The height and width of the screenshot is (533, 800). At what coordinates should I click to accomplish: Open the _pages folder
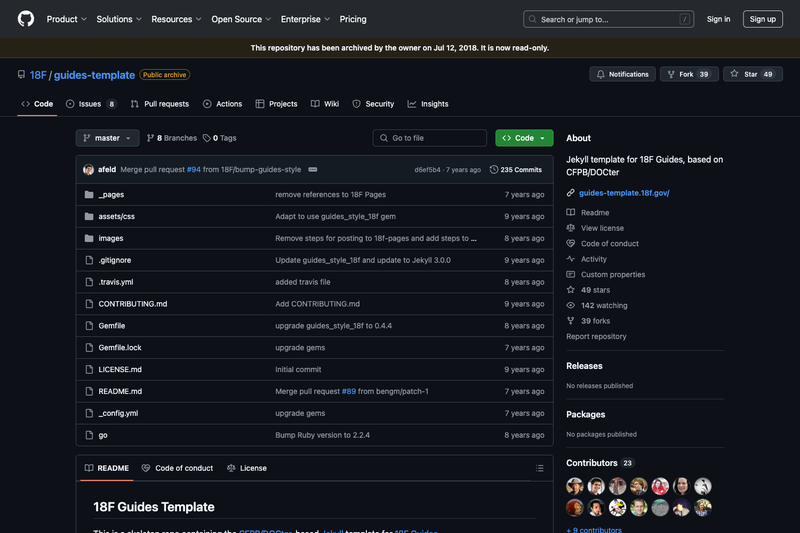pos(111,194)
